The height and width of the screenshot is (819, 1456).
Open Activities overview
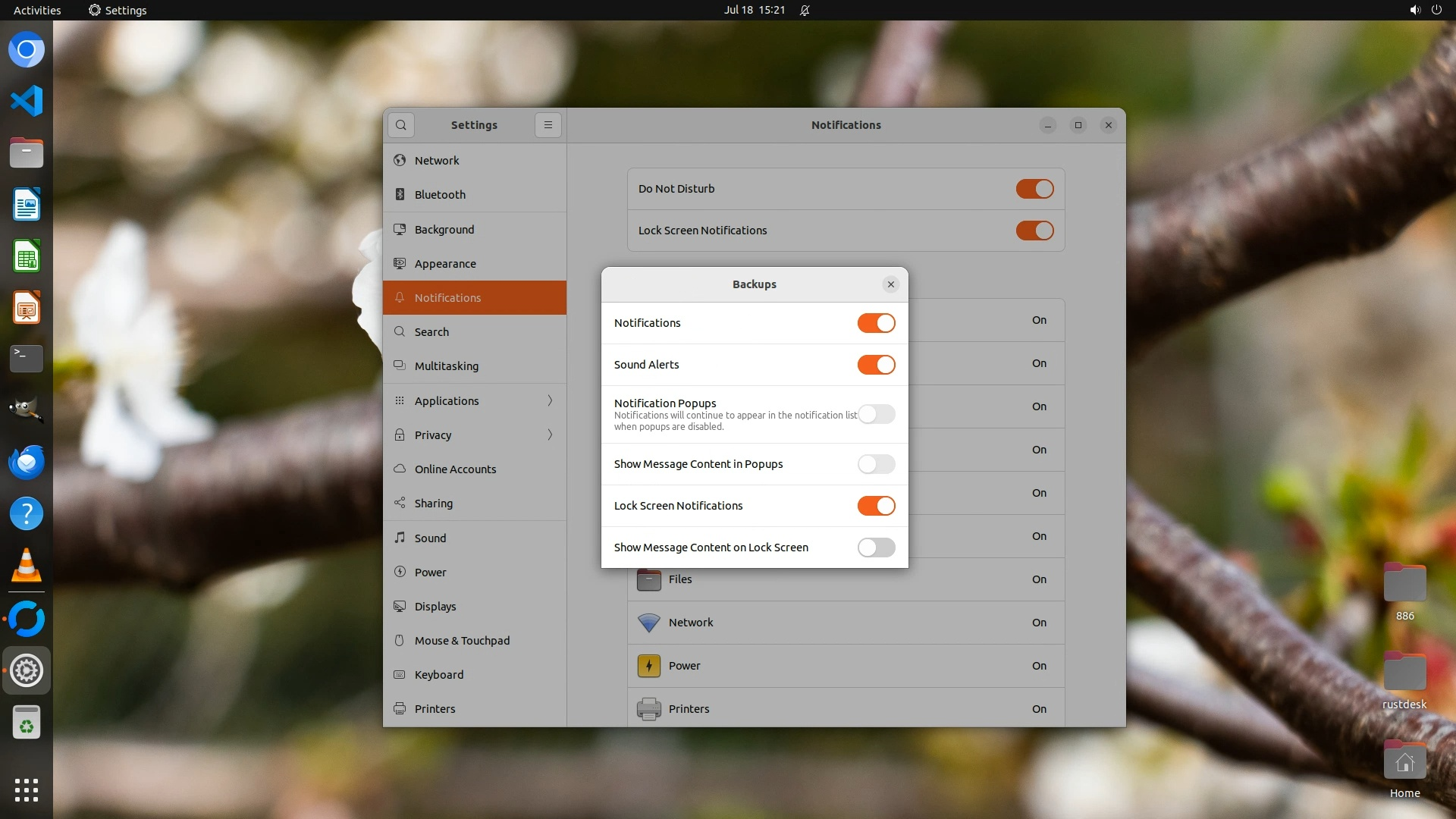tap(37, 11)
